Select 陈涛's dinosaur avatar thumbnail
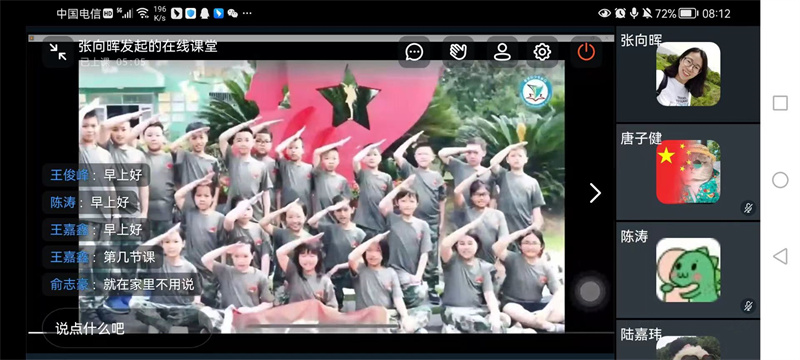This screenshot has width=800, height=360. [x=688, y=270]
